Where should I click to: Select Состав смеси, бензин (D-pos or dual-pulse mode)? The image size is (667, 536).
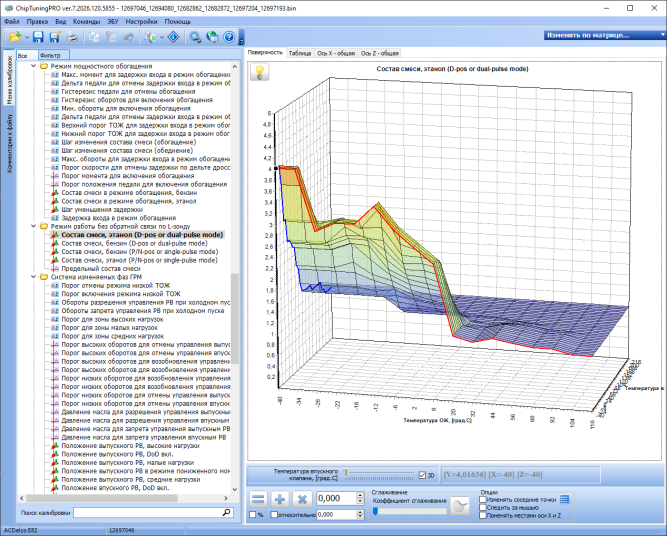pos(134,243)
